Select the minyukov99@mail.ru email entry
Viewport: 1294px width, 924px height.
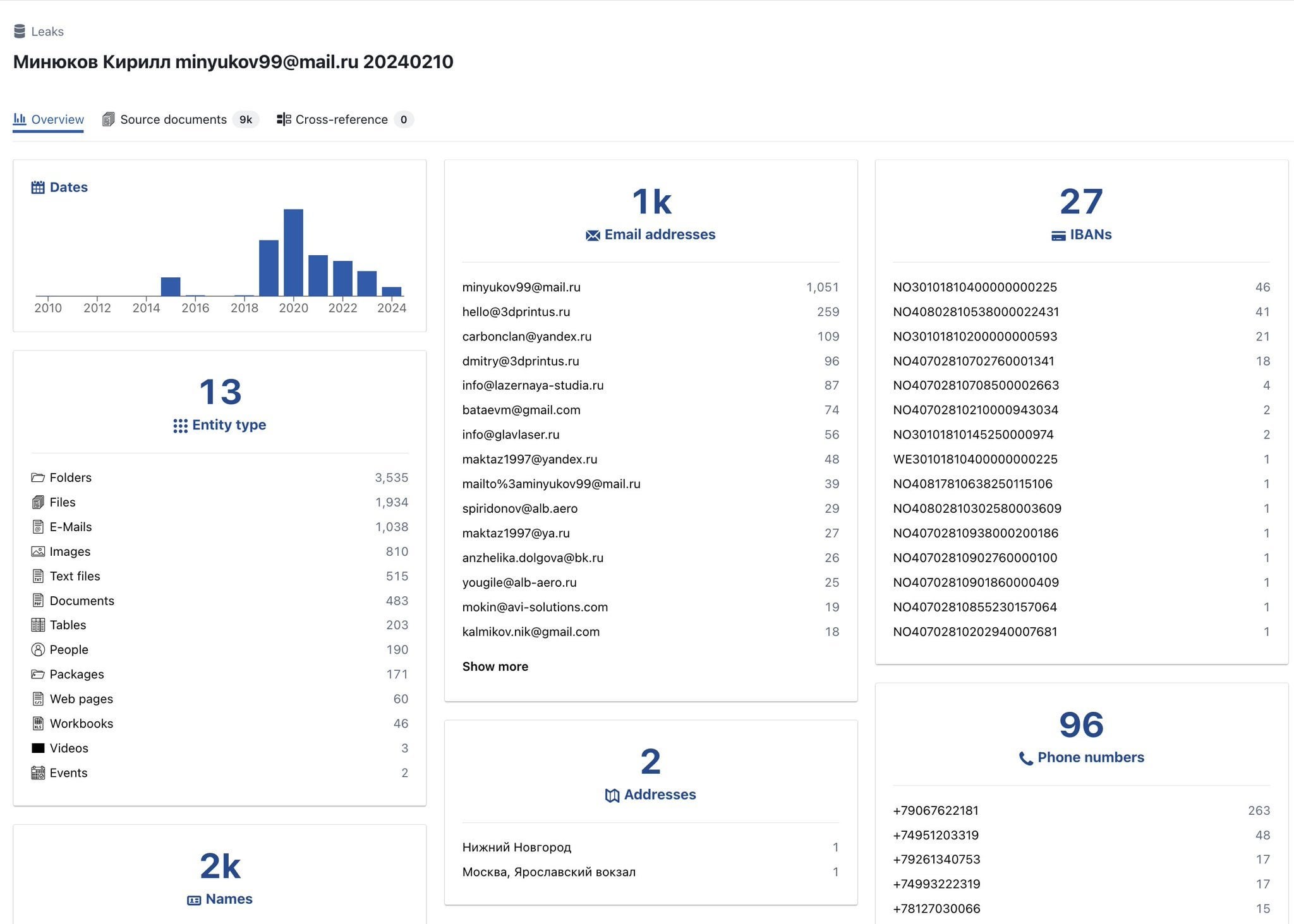coord(521,287)
